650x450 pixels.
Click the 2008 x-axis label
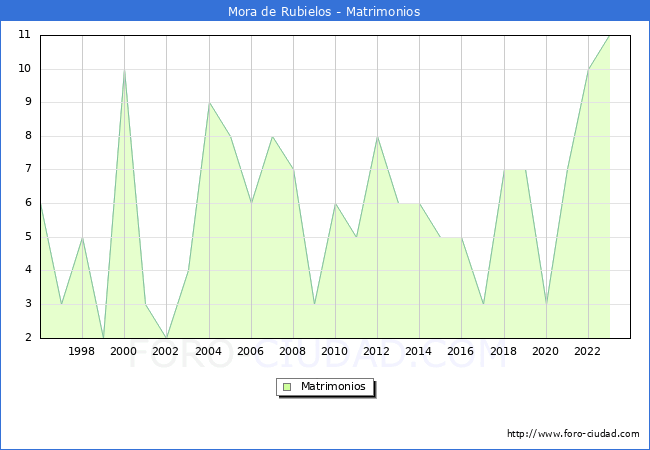293,351
